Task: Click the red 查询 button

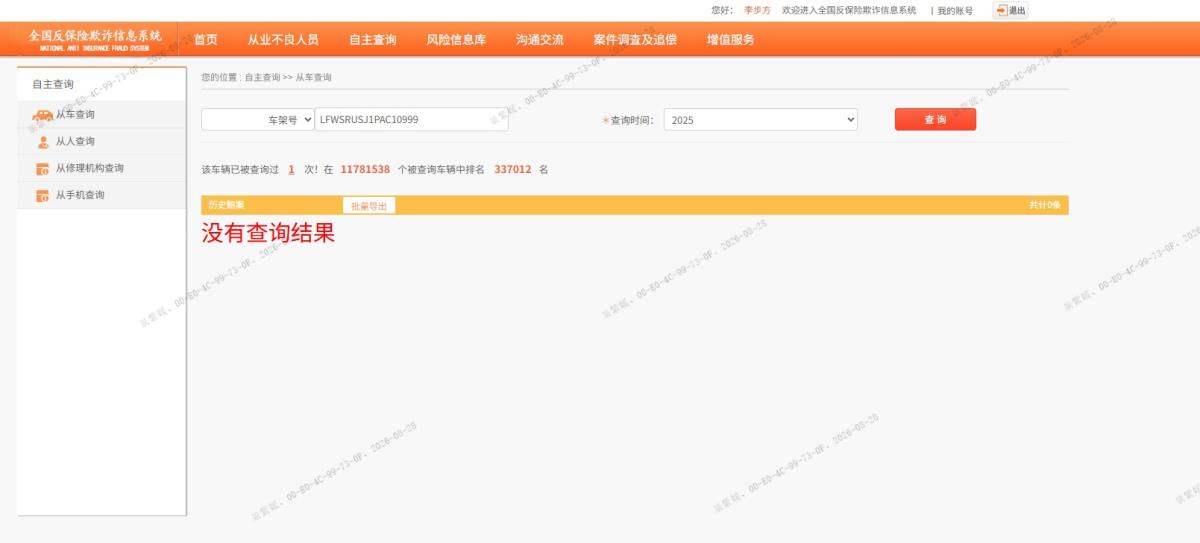Action: coord(935,120)
